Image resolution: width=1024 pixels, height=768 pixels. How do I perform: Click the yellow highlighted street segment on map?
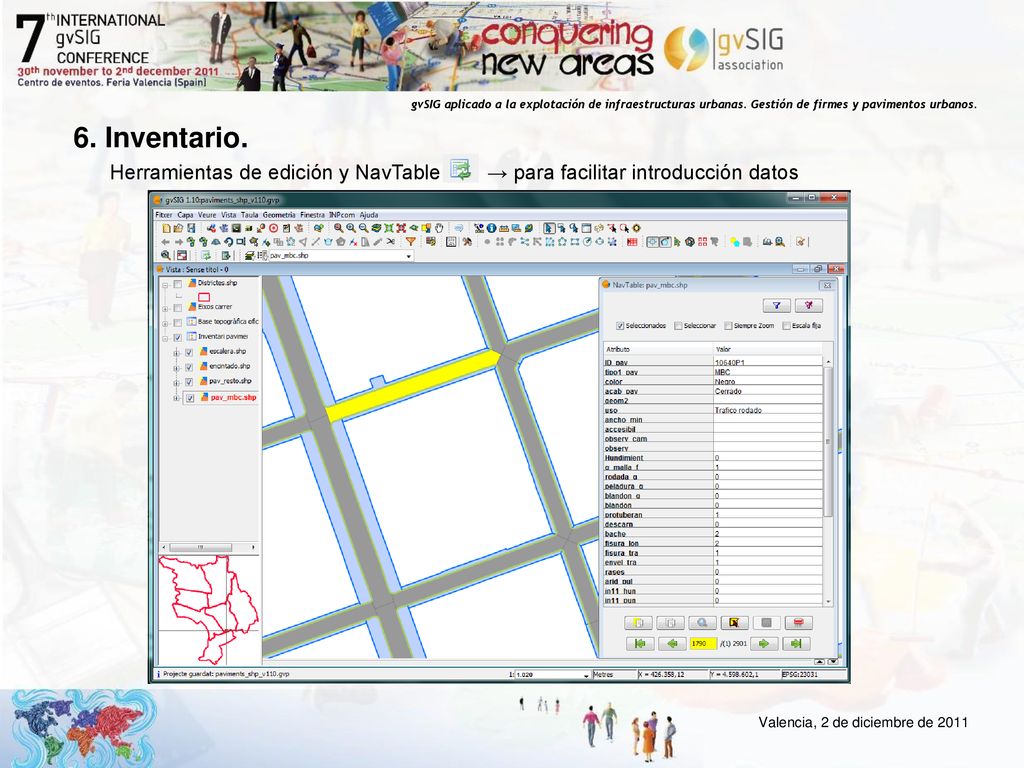point(413,386)
